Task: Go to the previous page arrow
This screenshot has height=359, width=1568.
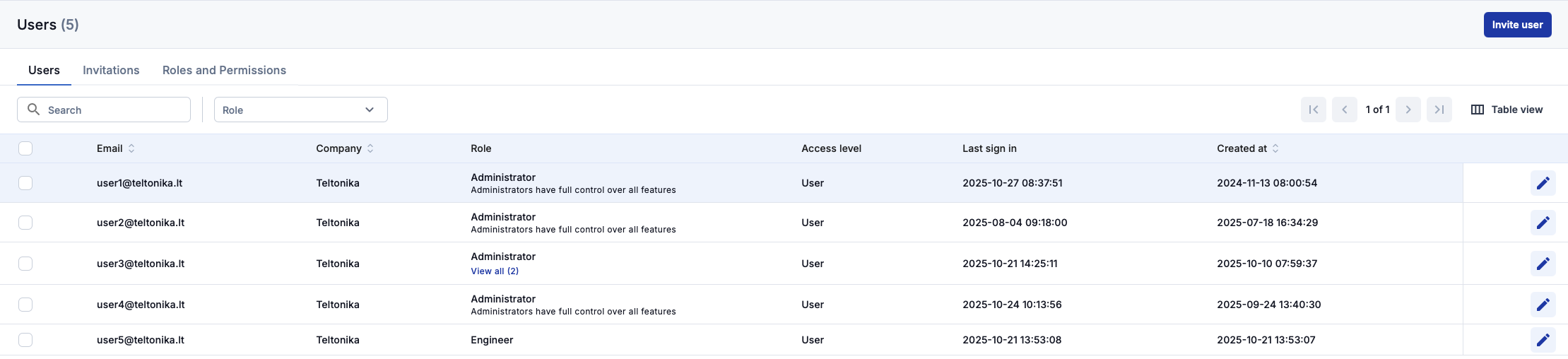Action: (x=1344, y=110)
